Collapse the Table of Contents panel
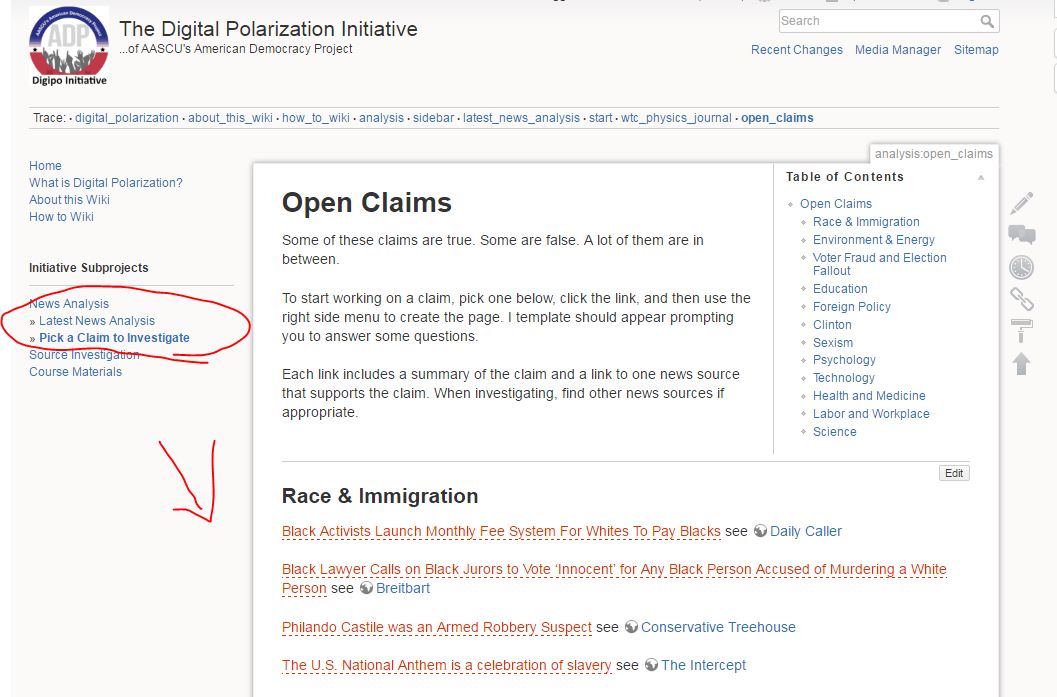The width and height of the screenshot is (1057, 697). pos(980,177)
